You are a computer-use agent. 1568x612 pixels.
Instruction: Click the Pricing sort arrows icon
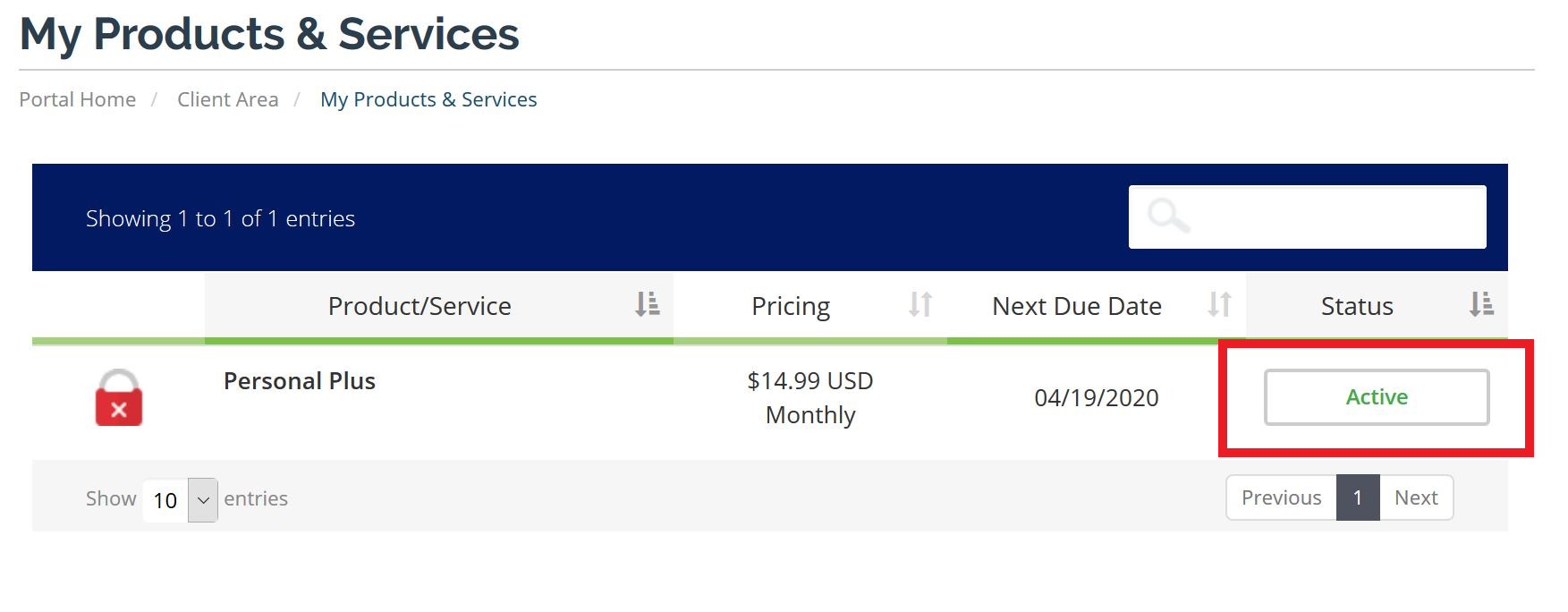920,305
